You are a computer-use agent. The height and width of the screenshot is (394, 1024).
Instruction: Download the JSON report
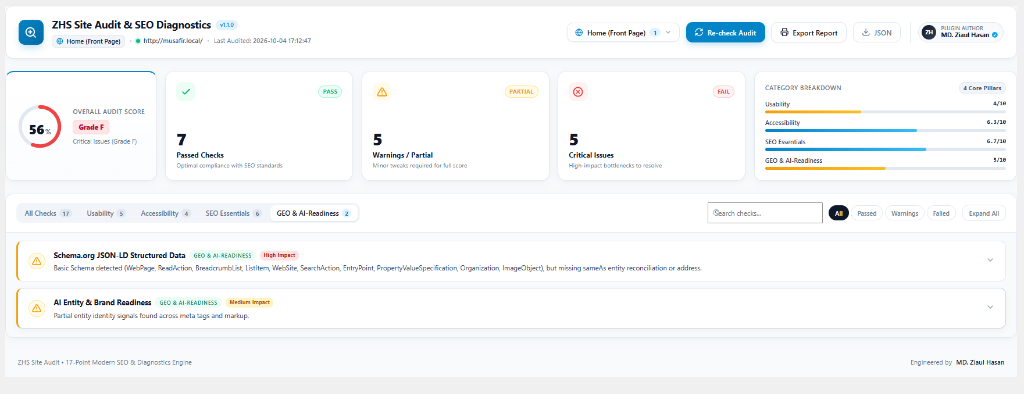click(x=876, y=33)
